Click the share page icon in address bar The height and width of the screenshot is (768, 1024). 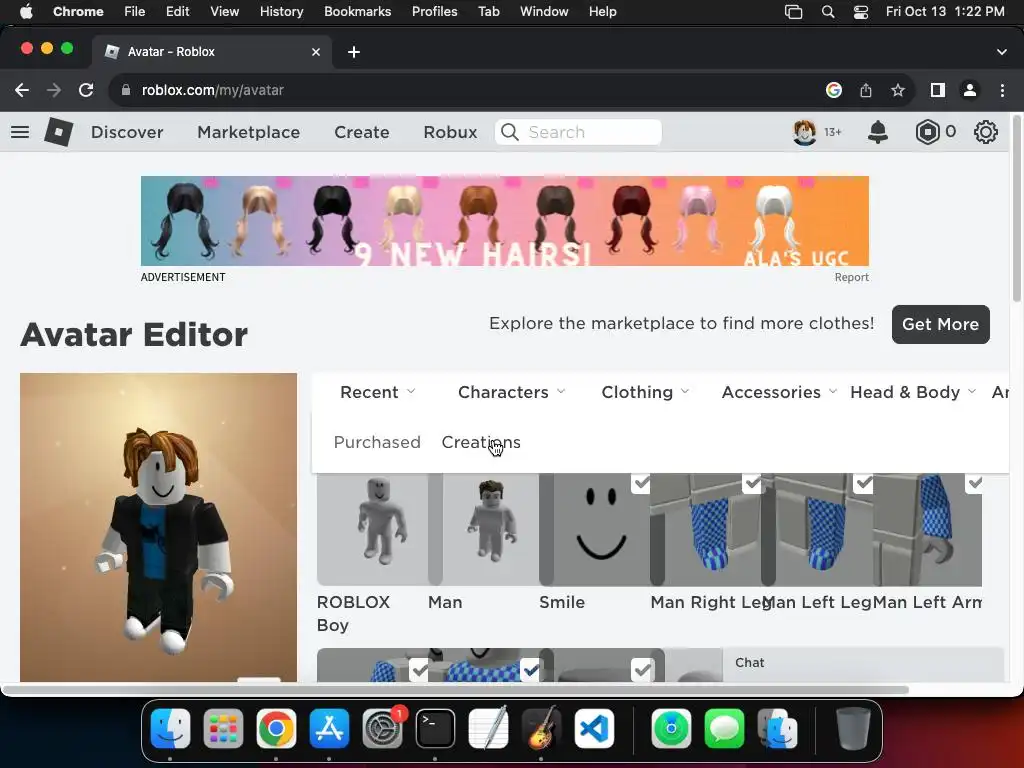(866, 90)
